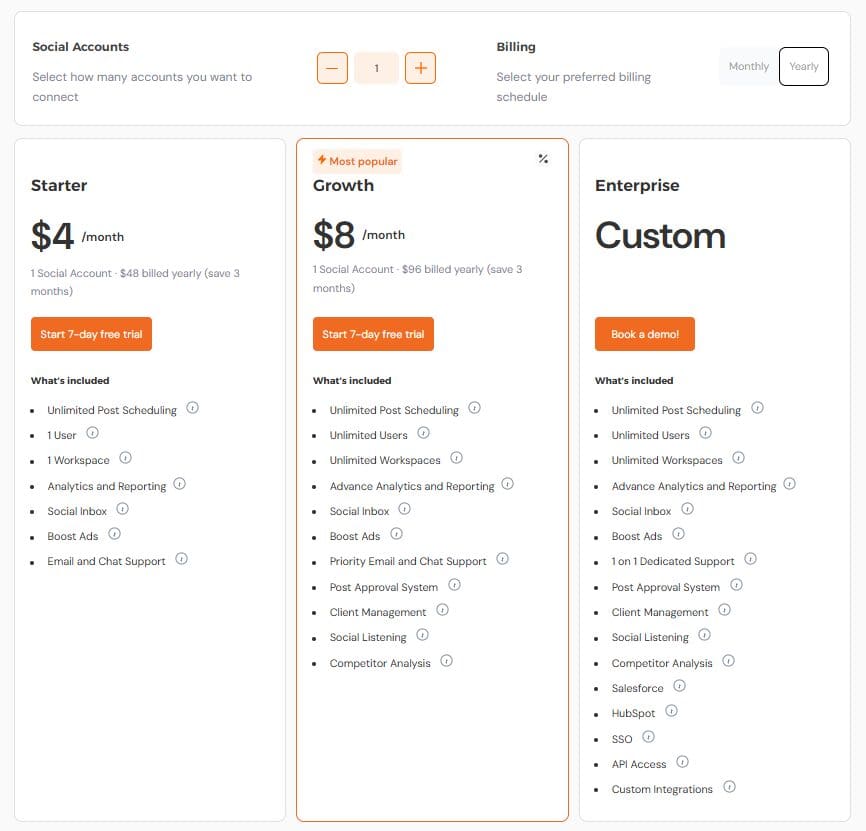Click the lightning Most popular badge icon
The height and width of the screenshot is (831, 866).
click(323, 159)
